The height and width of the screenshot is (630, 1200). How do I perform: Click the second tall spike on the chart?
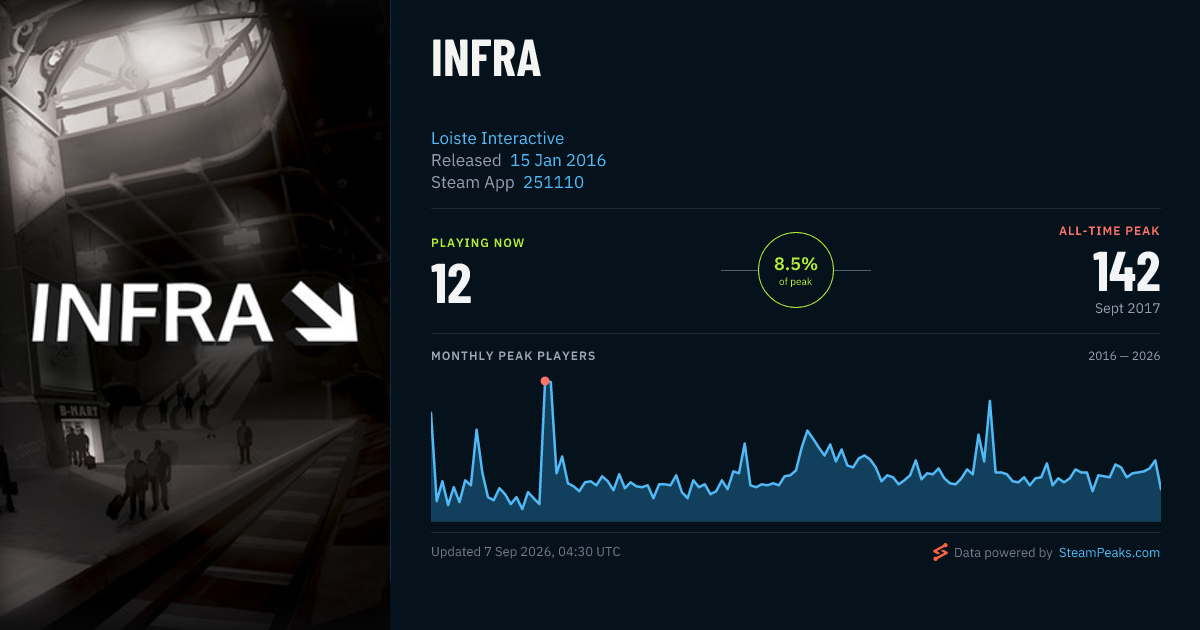[x=989, y=403]
